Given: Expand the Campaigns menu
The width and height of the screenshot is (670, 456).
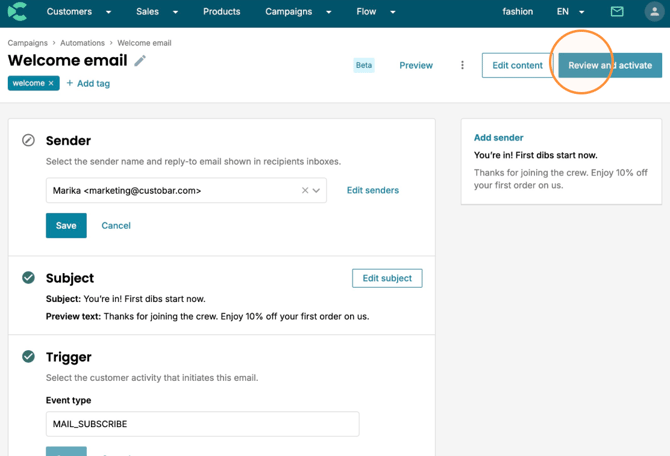Looking at the screenshot, I should click(x=298, y=12).
